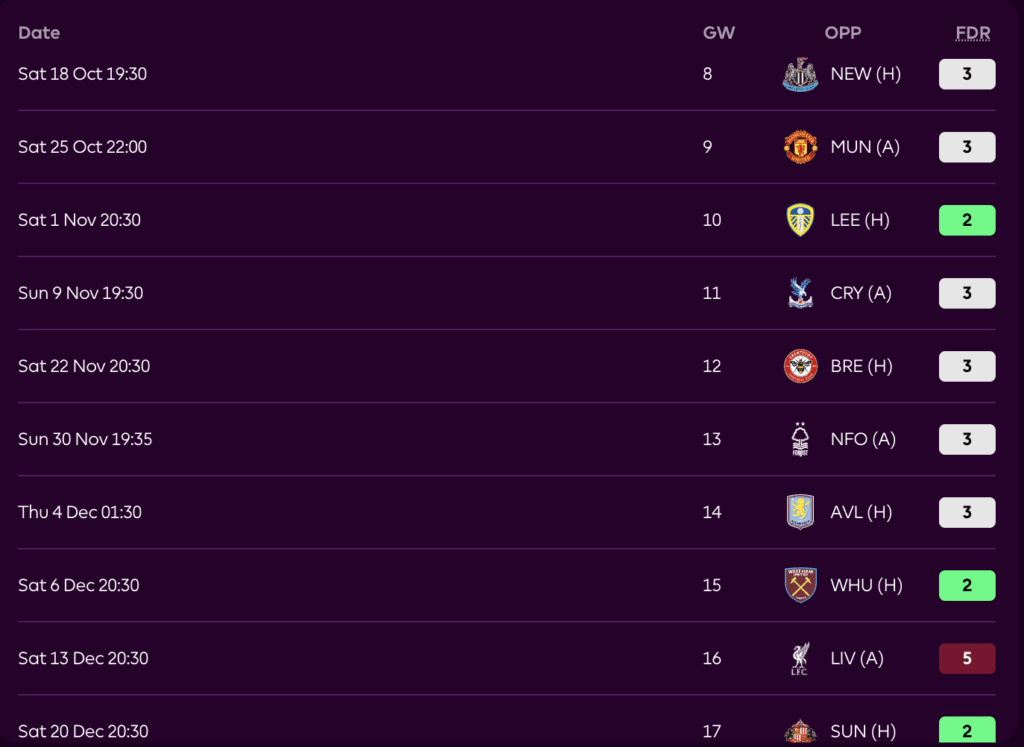Screen dimensions: 1024x747
Task: Select the Sat 25 Oct 22:00 fixture date
Action: tap(82, 147)
